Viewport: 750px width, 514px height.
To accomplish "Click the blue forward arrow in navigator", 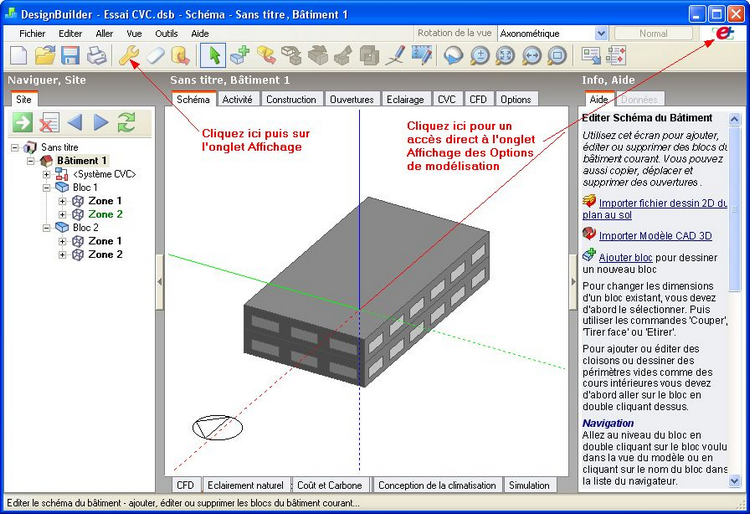I will pyautogui.click(x=100, y=122).
